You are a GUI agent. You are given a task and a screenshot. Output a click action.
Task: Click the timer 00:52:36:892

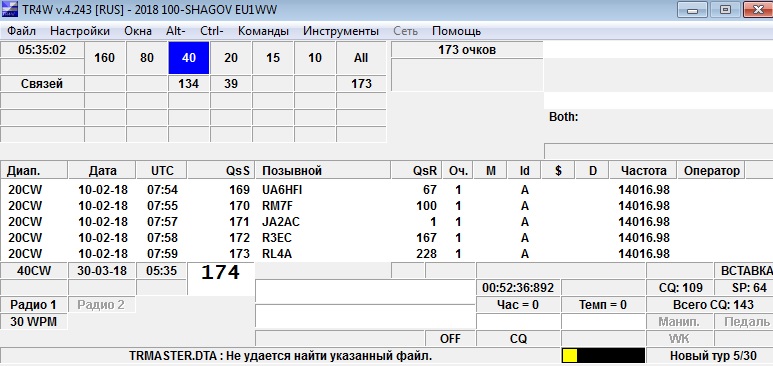coord(518,288)
